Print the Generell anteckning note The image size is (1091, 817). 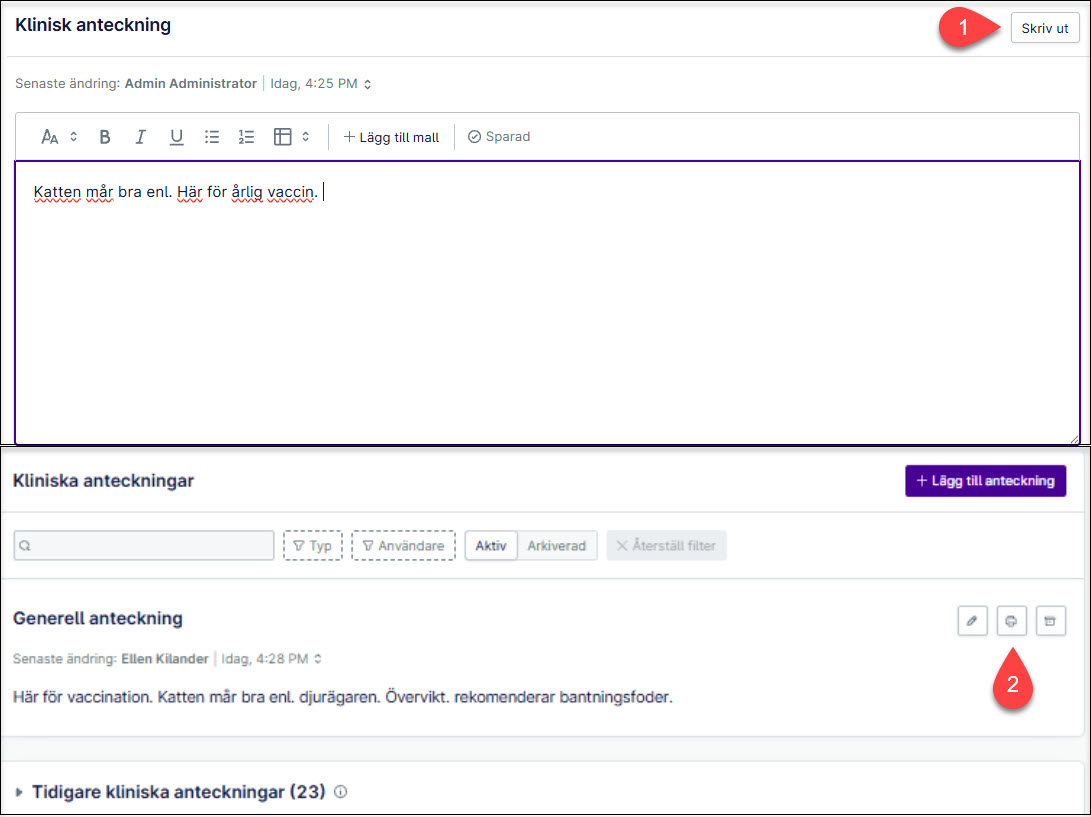1011,621
